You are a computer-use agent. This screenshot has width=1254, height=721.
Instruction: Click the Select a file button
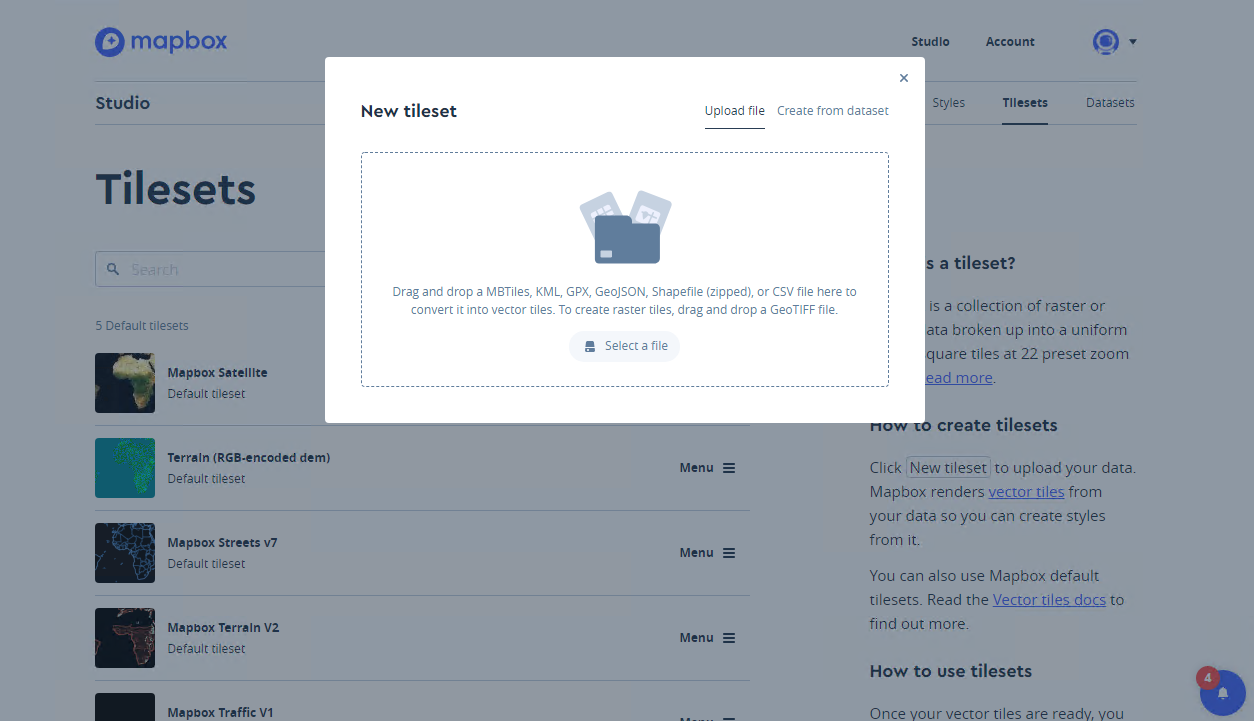625,346
